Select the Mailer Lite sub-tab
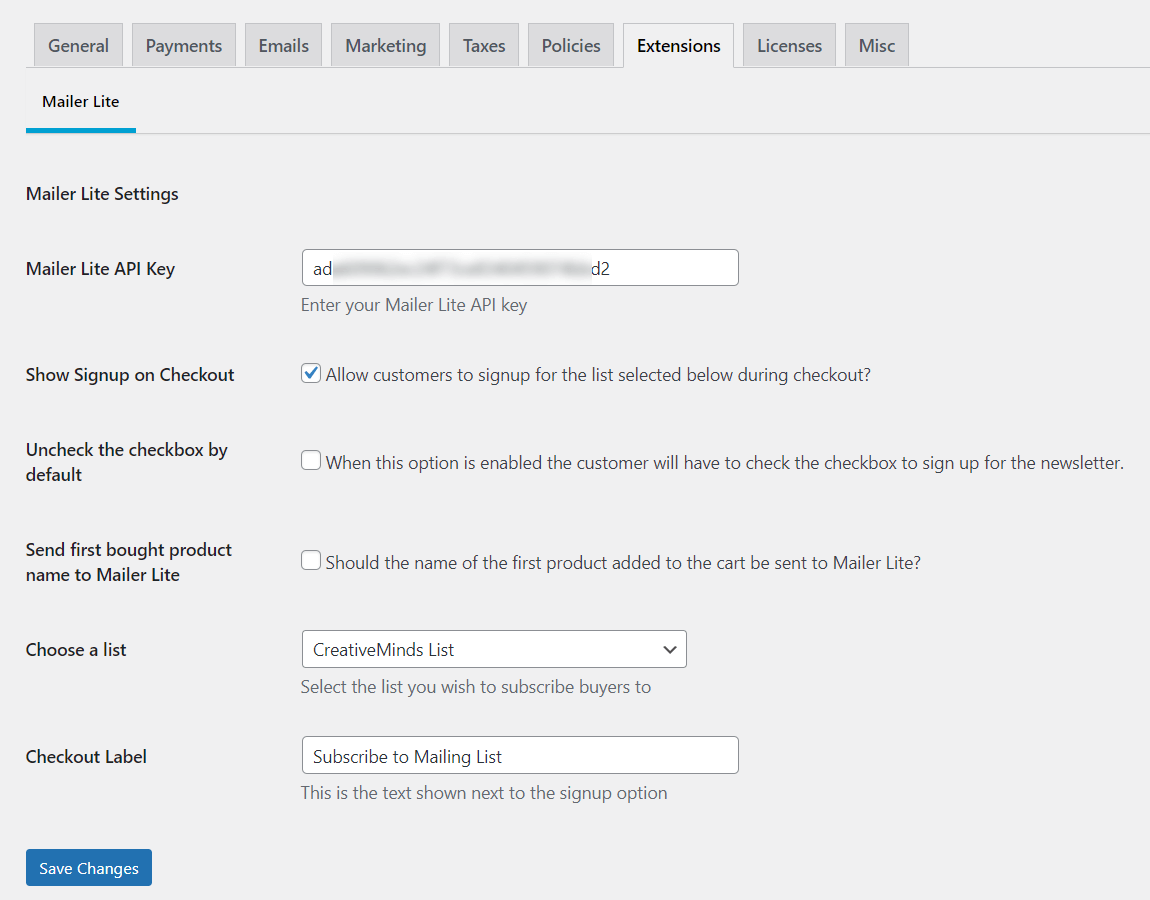This screenshot has width=1150, height=900. tap(81, 102)
